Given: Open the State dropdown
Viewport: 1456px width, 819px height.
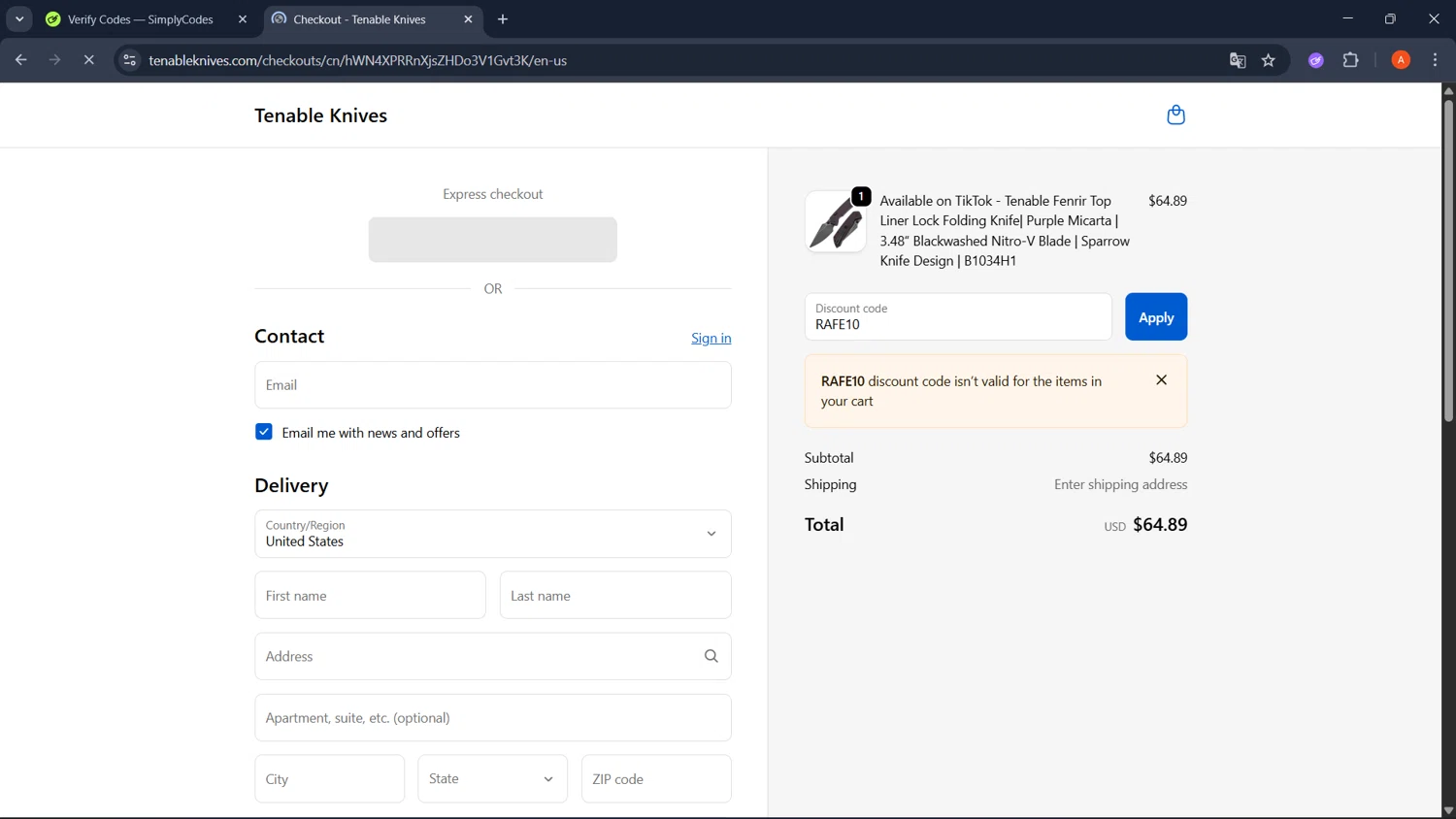Looking at the screenshot, I should click(x=493, y=779).
